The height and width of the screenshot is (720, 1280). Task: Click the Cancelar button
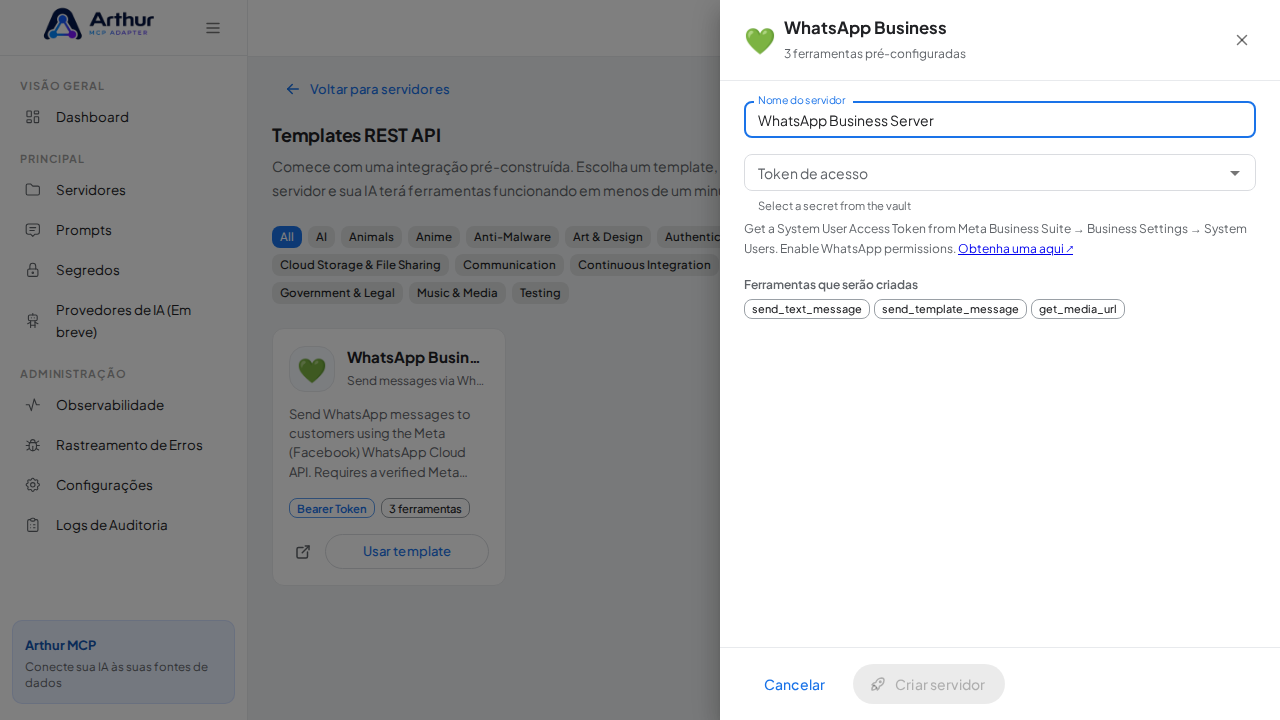[x=794, y=684]
